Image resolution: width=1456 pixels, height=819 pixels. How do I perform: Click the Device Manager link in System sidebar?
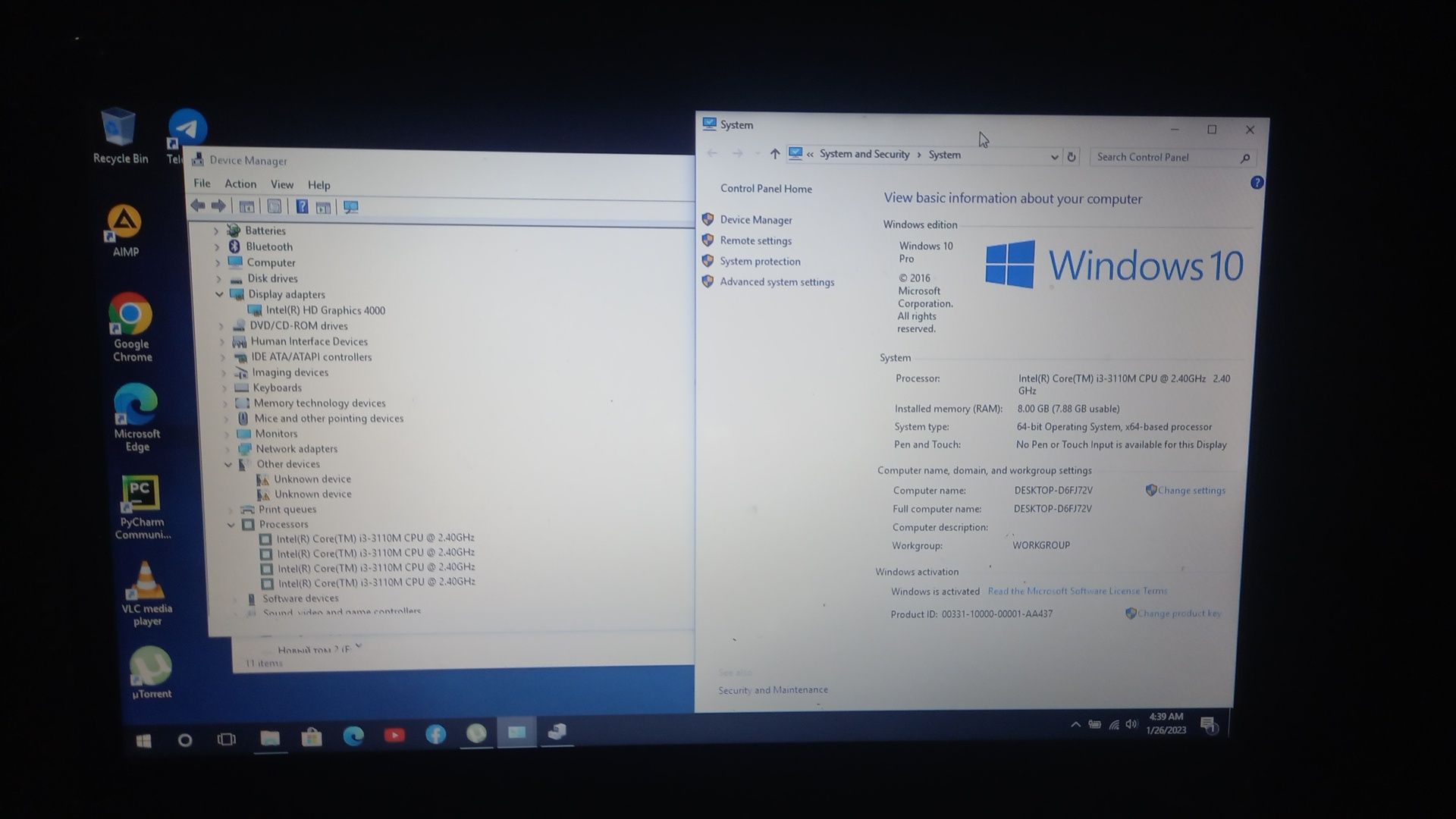tap(756, 220)
